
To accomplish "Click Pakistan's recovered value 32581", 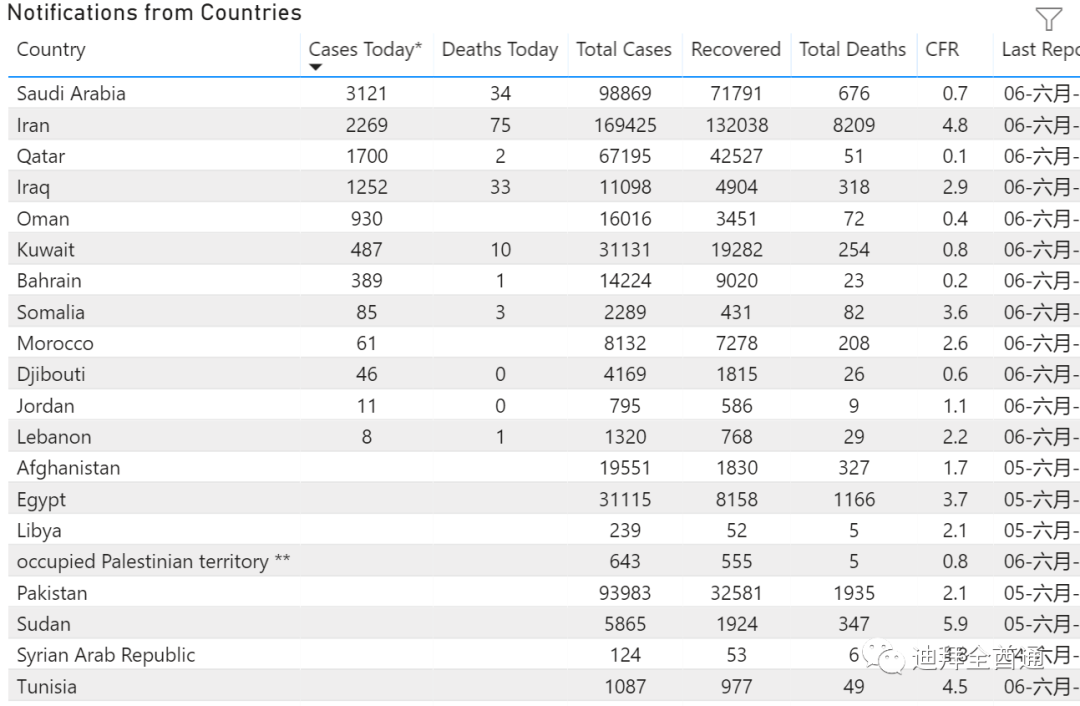I will pyautogui.click(x=736, y=594).
